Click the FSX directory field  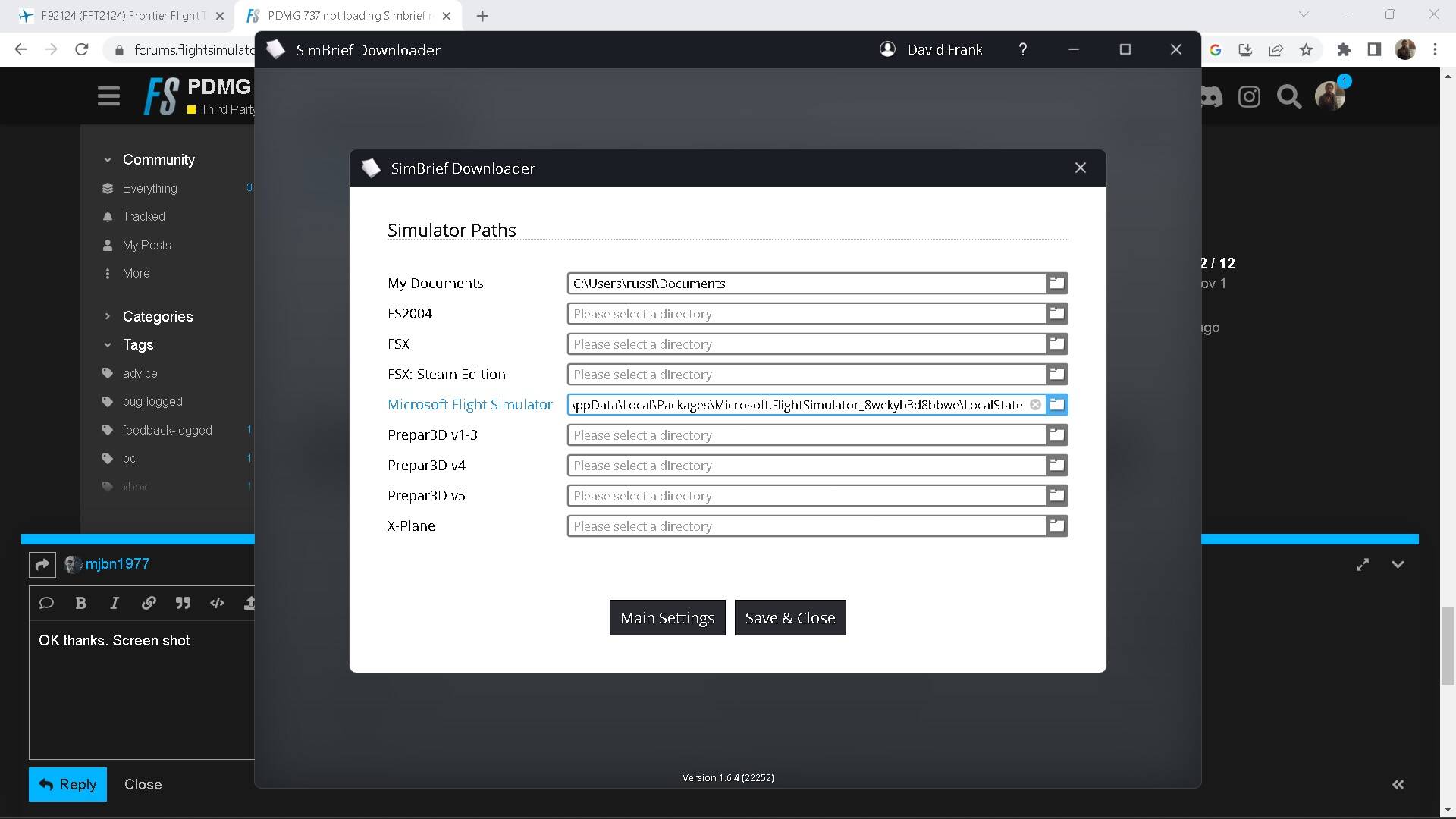tap(806, 344)
